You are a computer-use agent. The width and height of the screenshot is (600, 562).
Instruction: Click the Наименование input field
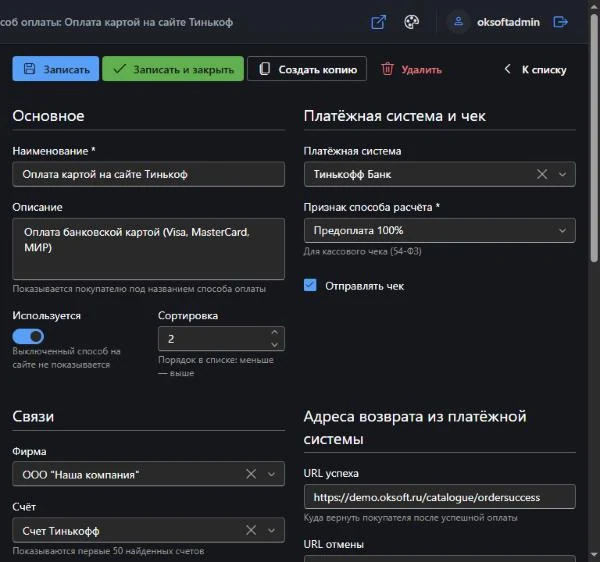(x=148, y=174)
